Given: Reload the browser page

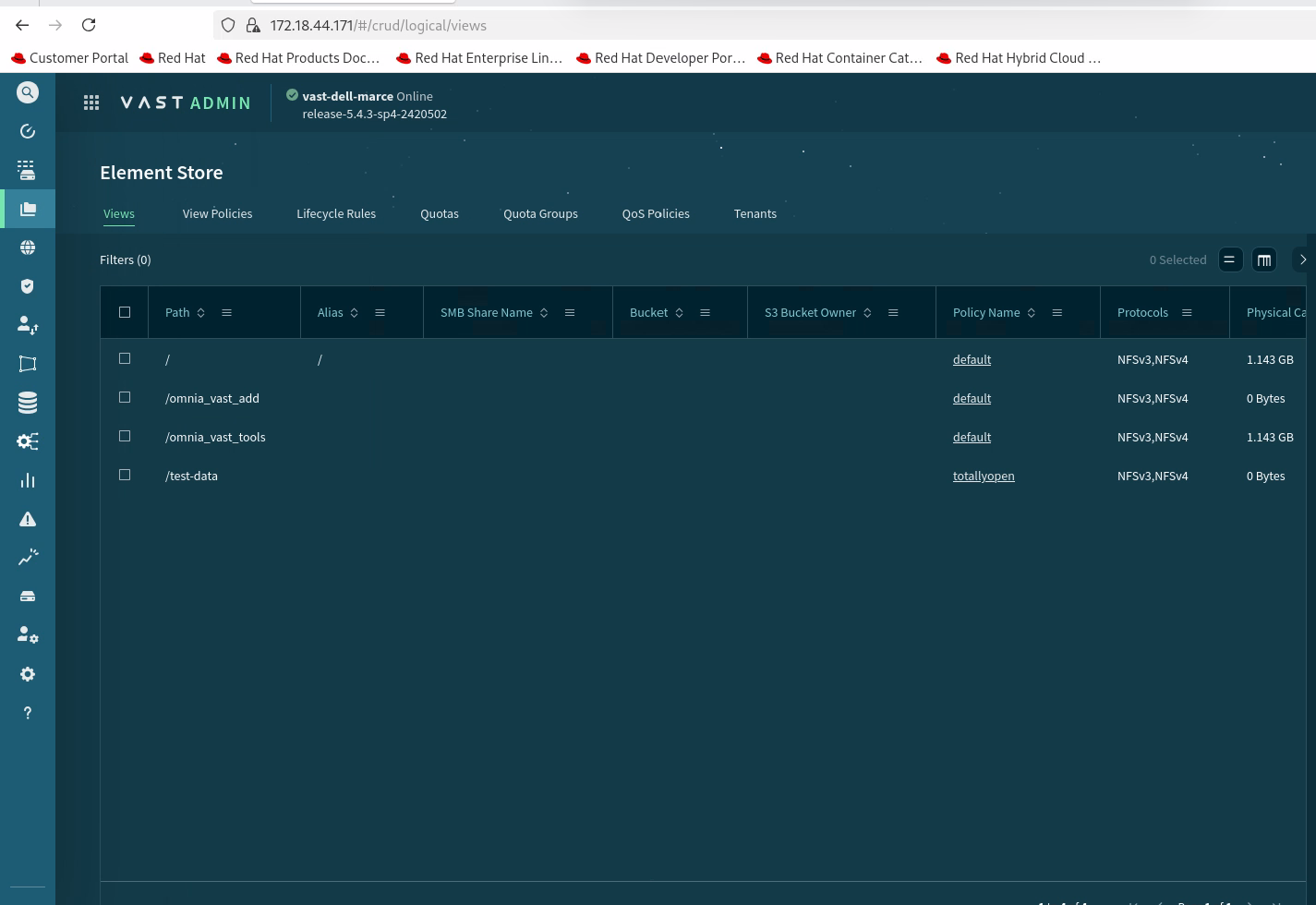Looking at the screenshot, I should point(89,25).
